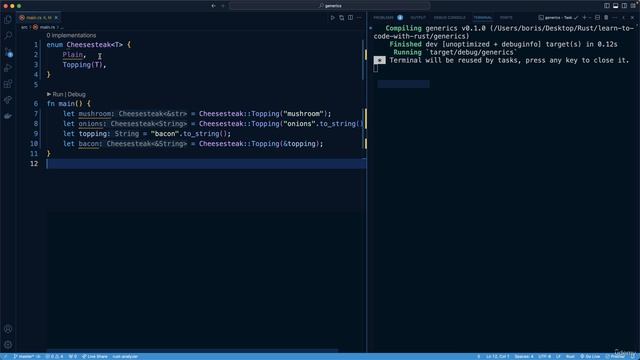This screenshot has width=640, height=360.
Task: Open terminal launch profile dropdown arrow
Action: coord(590,18)
